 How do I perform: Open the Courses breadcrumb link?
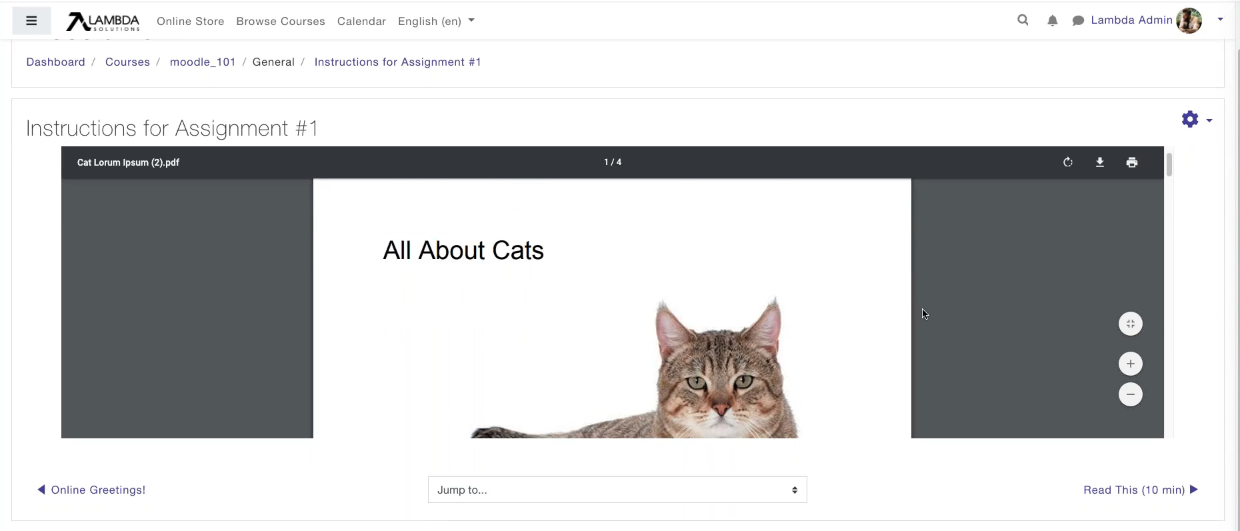pos(127,62)
